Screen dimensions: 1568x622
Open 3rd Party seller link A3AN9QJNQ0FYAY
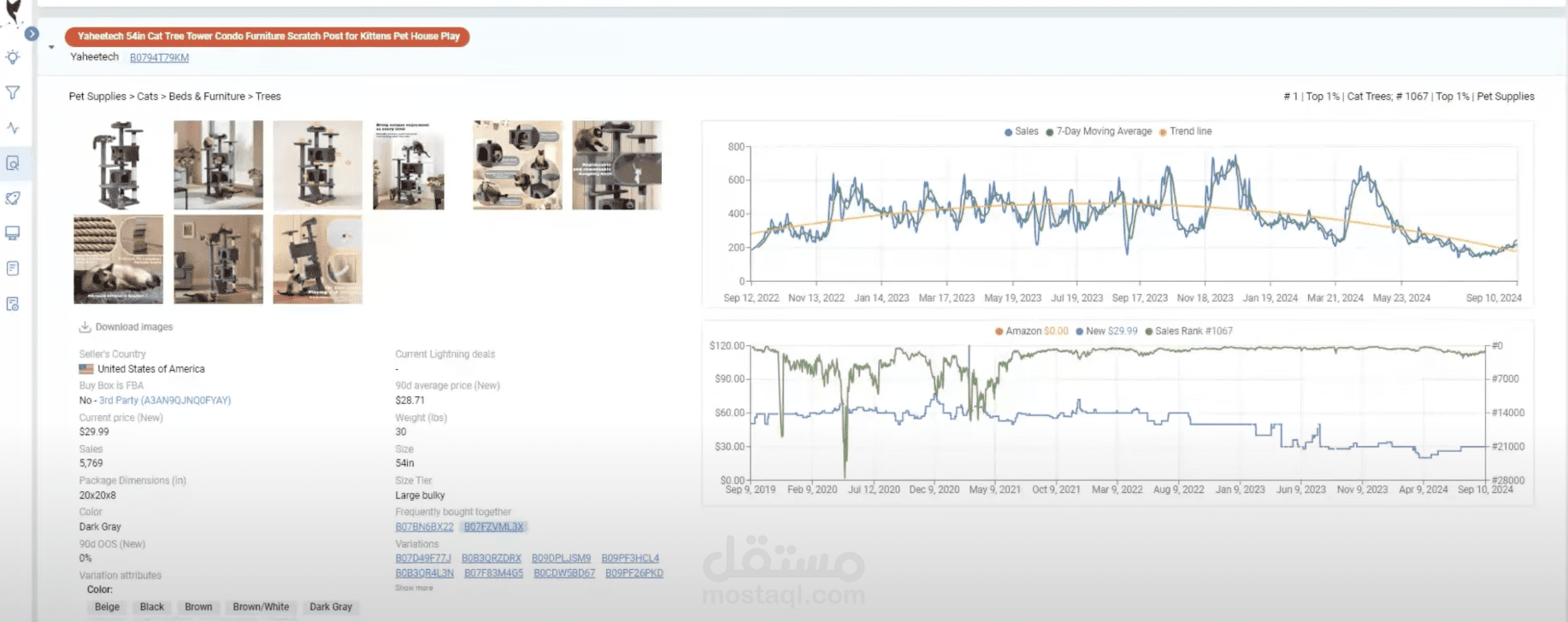[x=164, y=401]
